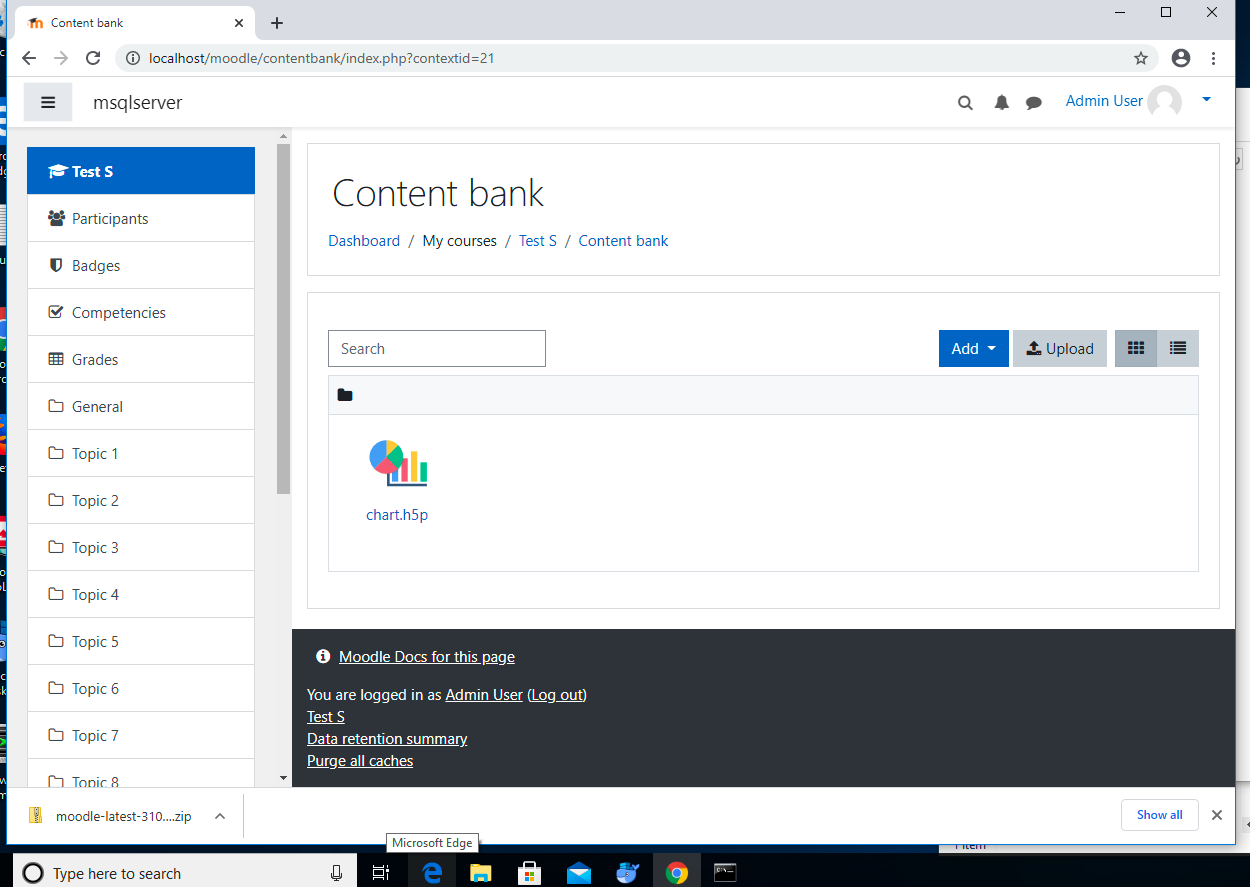Click the Grades table icon
The height and width of the screenshot is (887, 1250).
[56, 359]
